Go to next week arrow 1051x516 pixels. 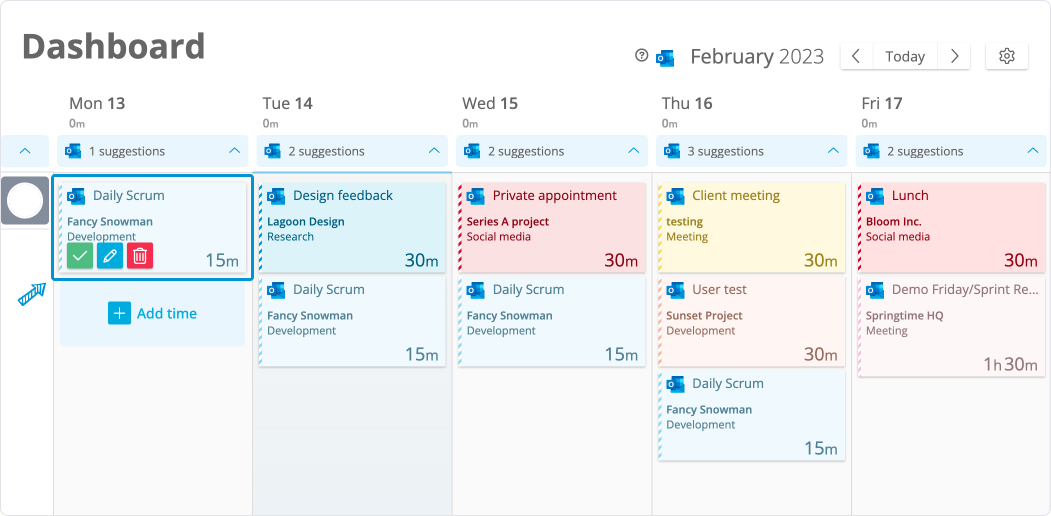pyautogui.click(x=955, y=57)
